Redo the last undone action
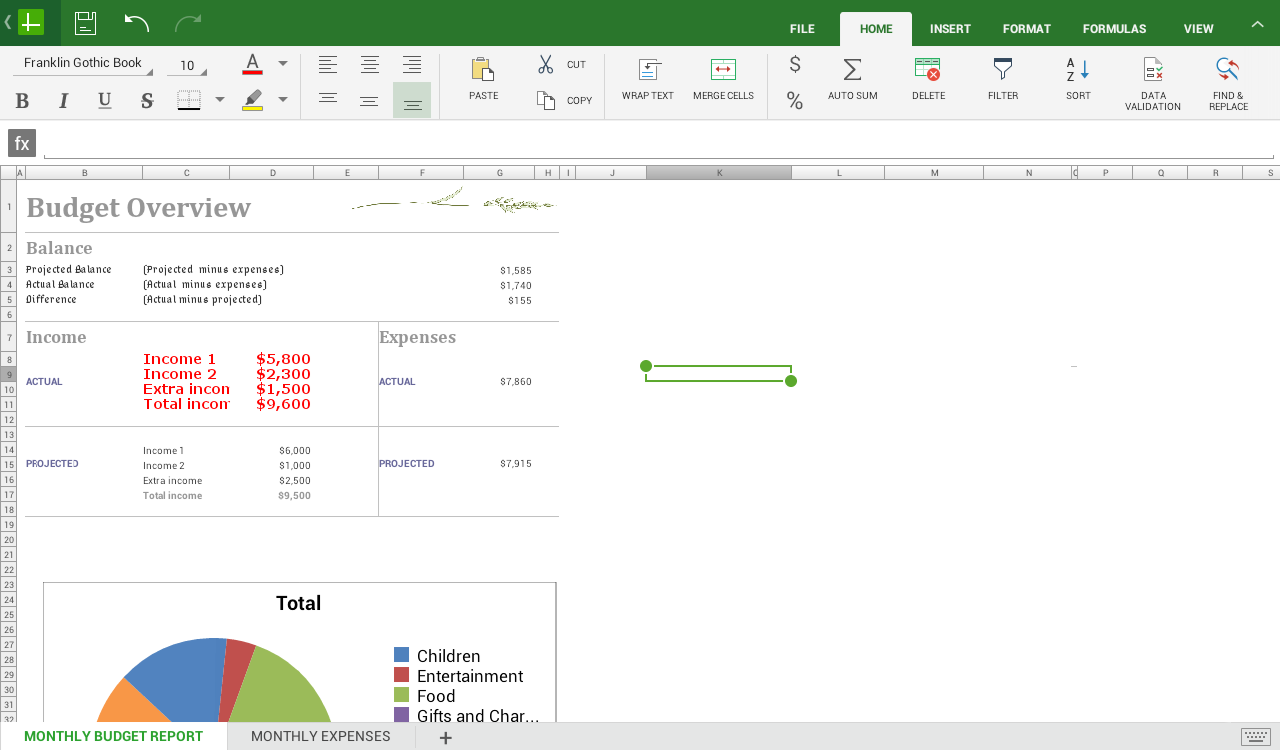The width and height of the screenshot is (1280, 750). tap(188, 23)
